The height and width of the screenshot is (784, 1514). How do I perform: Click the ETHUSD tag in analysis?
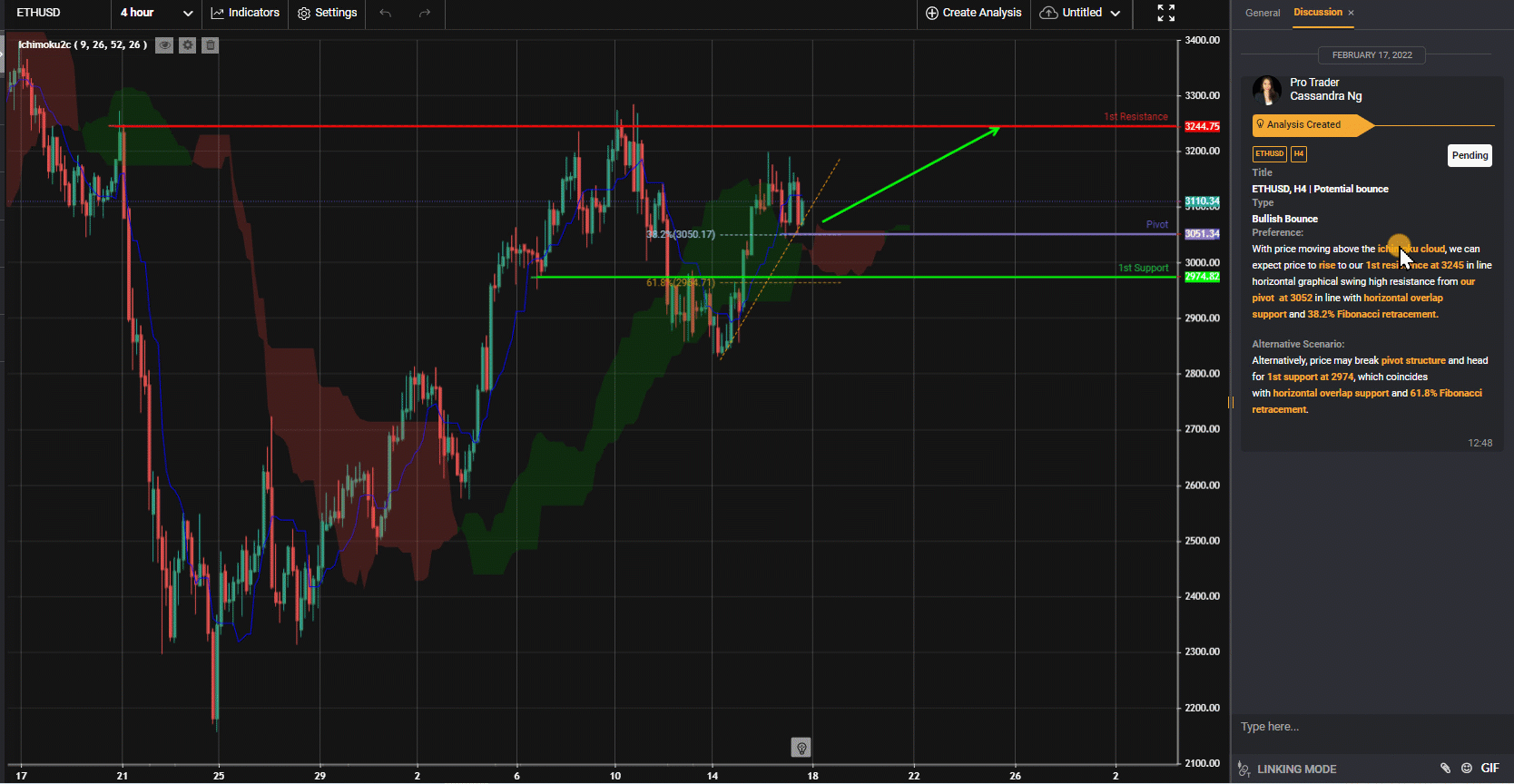[x=1269, y=154]
